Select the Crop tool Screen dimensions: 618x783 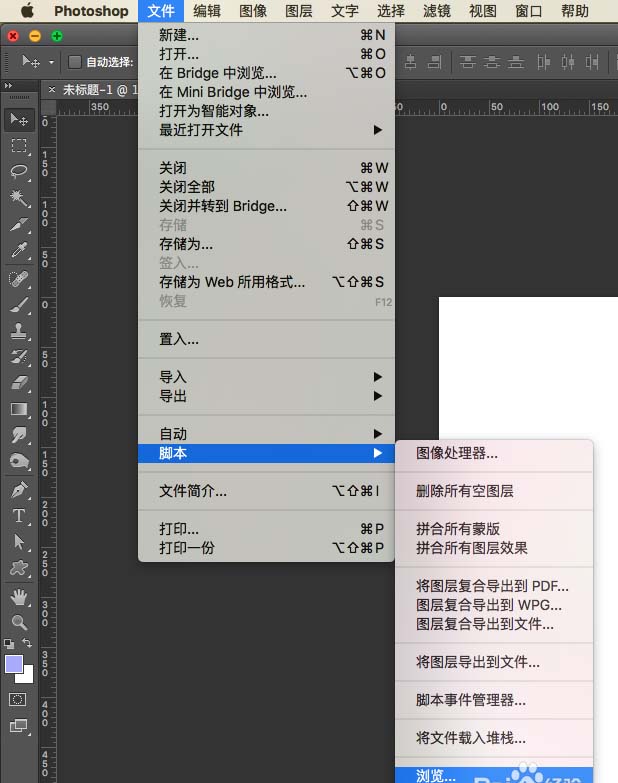pos(19,224)
